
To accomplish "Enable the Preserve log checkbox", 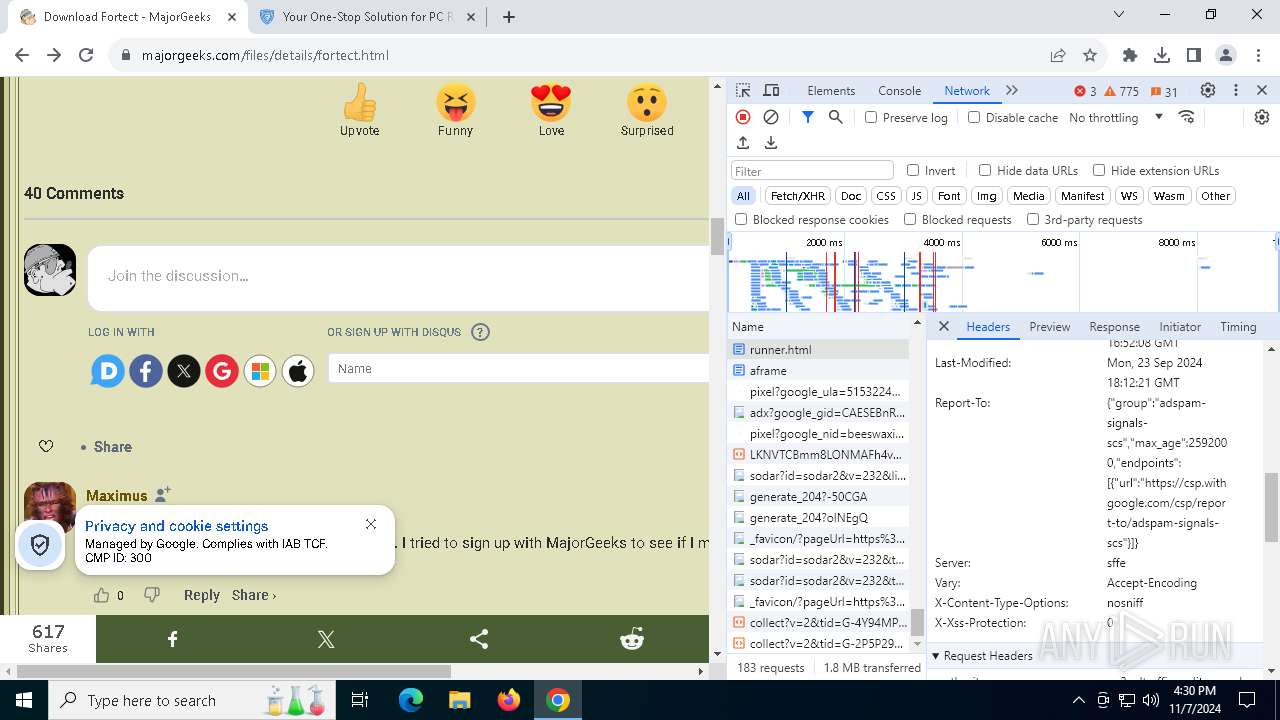I will click(x=871, y=117).
